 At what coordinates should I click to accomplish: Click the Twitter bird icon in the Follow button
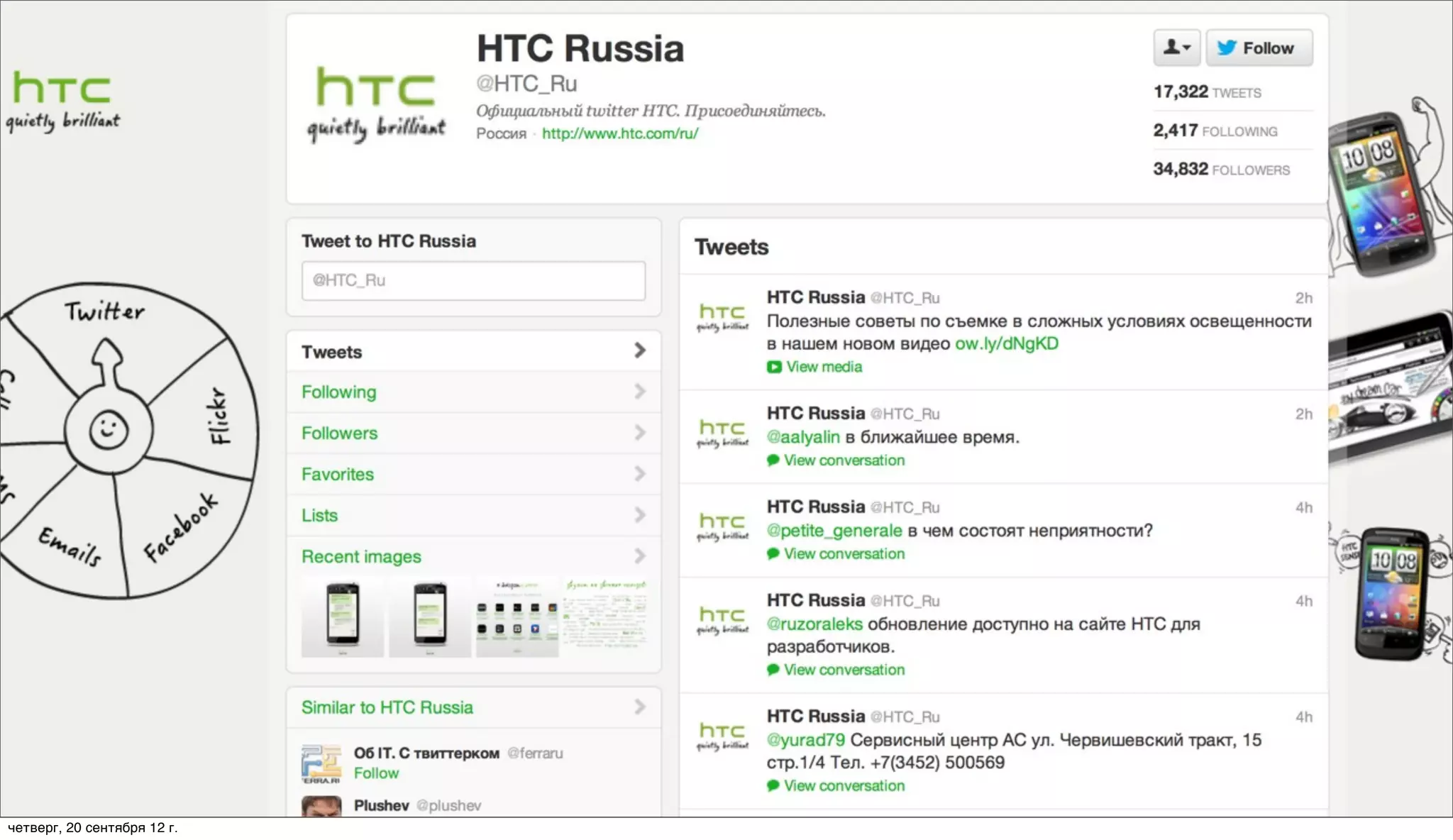[x=1227, y=48]
